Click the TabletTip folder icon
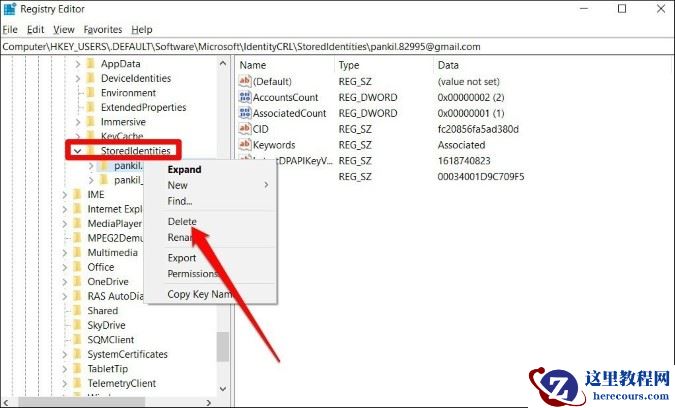 click(77, 369)
